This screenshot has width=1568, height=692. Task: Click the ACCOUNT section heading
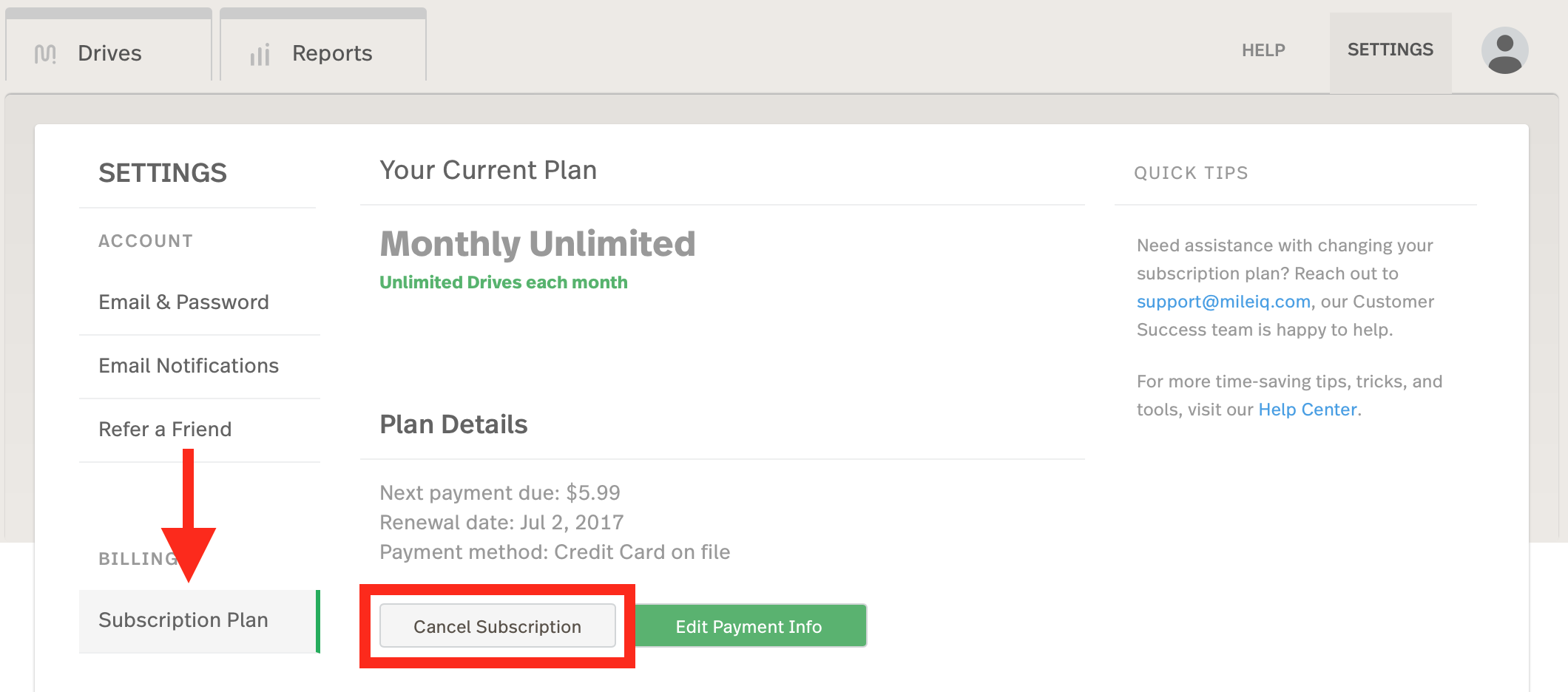point(146,240)
